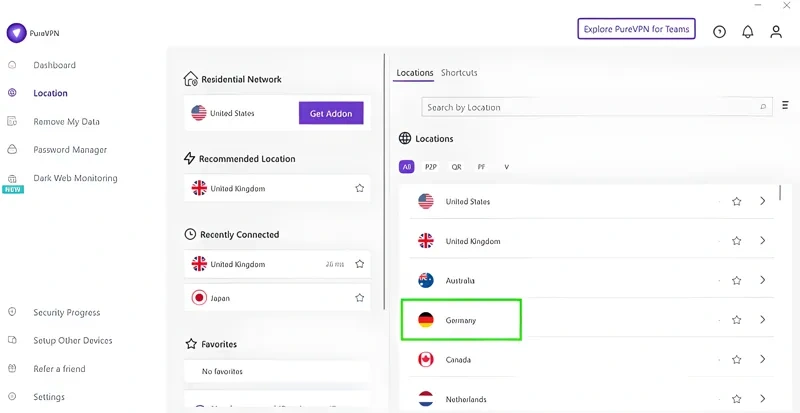The height and width of the screenshot is (413, 800).
Task: Click the left panel vertical scrollbar
Action: 384,181
